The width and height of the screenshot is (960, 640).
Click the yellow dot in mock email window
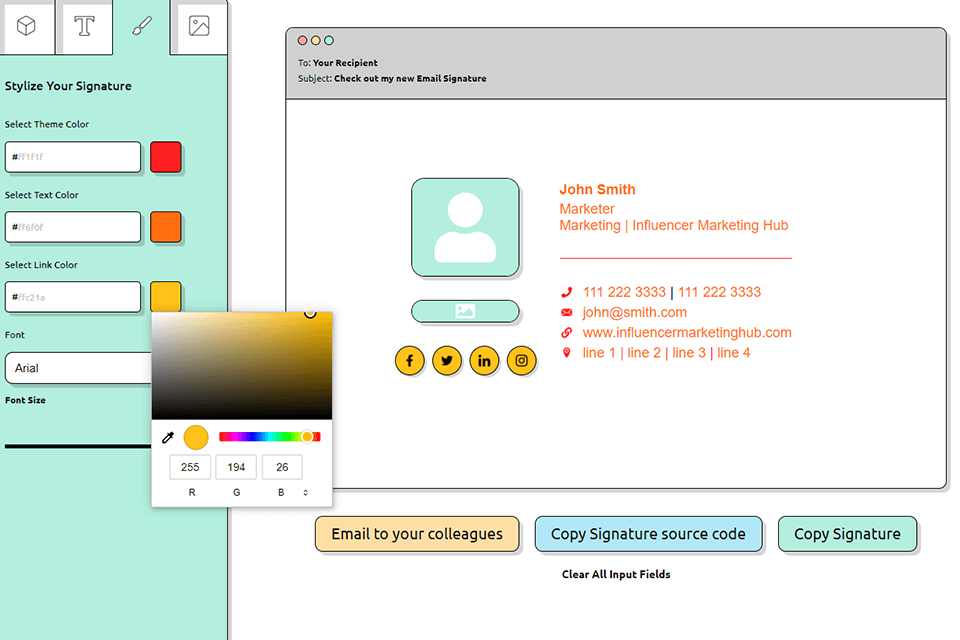tap(316, 40)
